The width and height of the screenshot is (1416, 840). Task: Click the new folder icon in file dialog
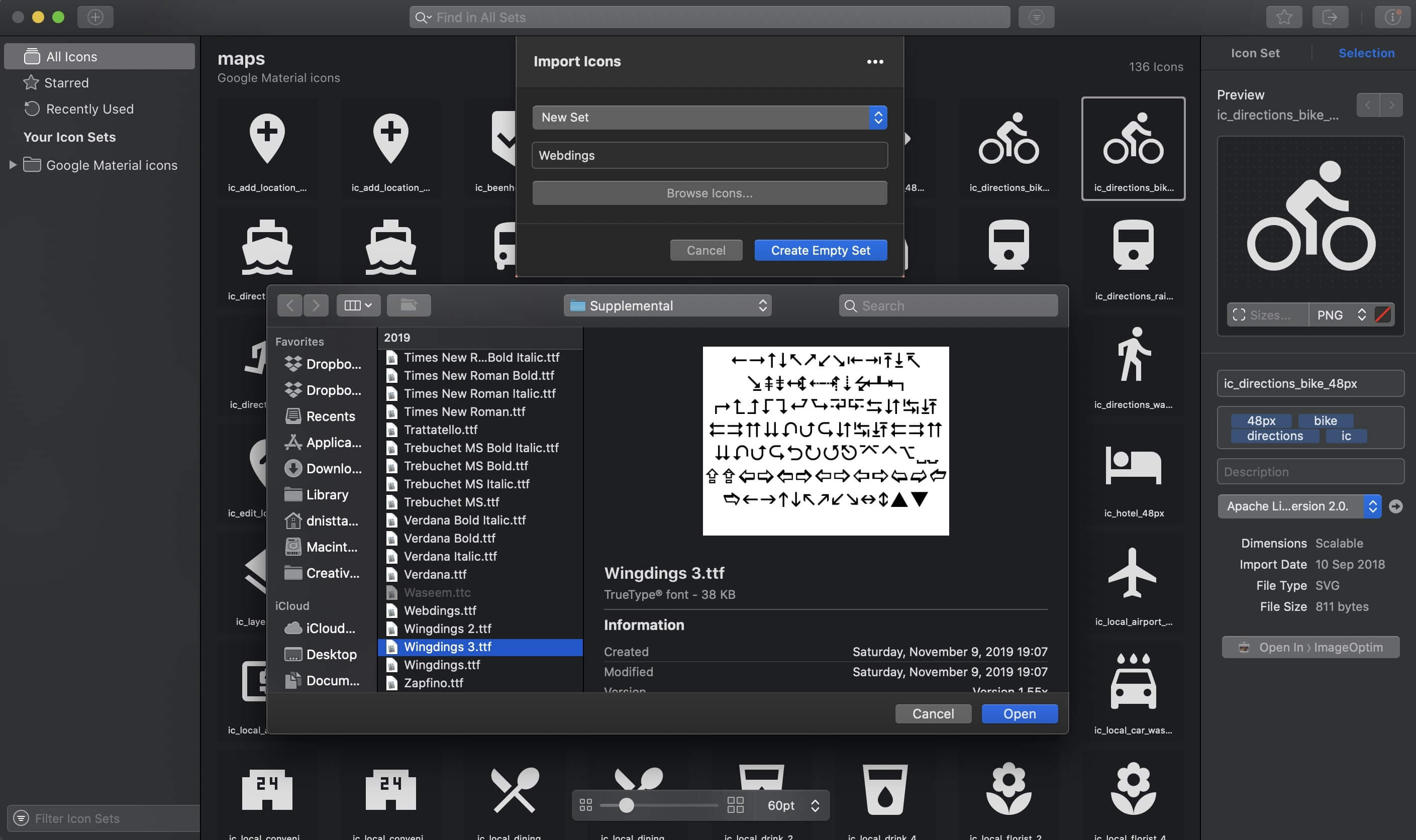[408, 305]
